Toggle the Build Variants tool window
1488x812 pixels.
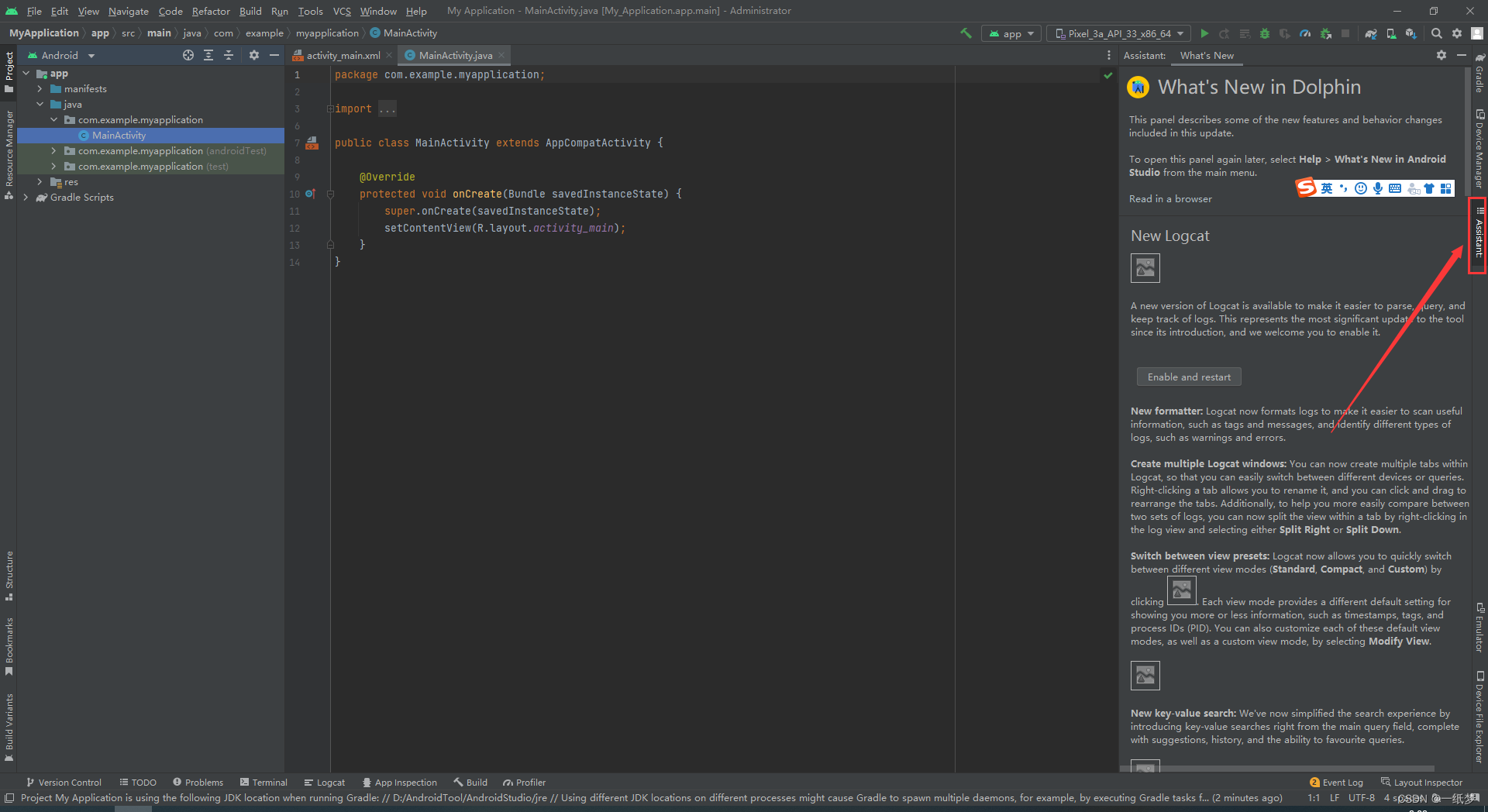[x=9, y=728]
